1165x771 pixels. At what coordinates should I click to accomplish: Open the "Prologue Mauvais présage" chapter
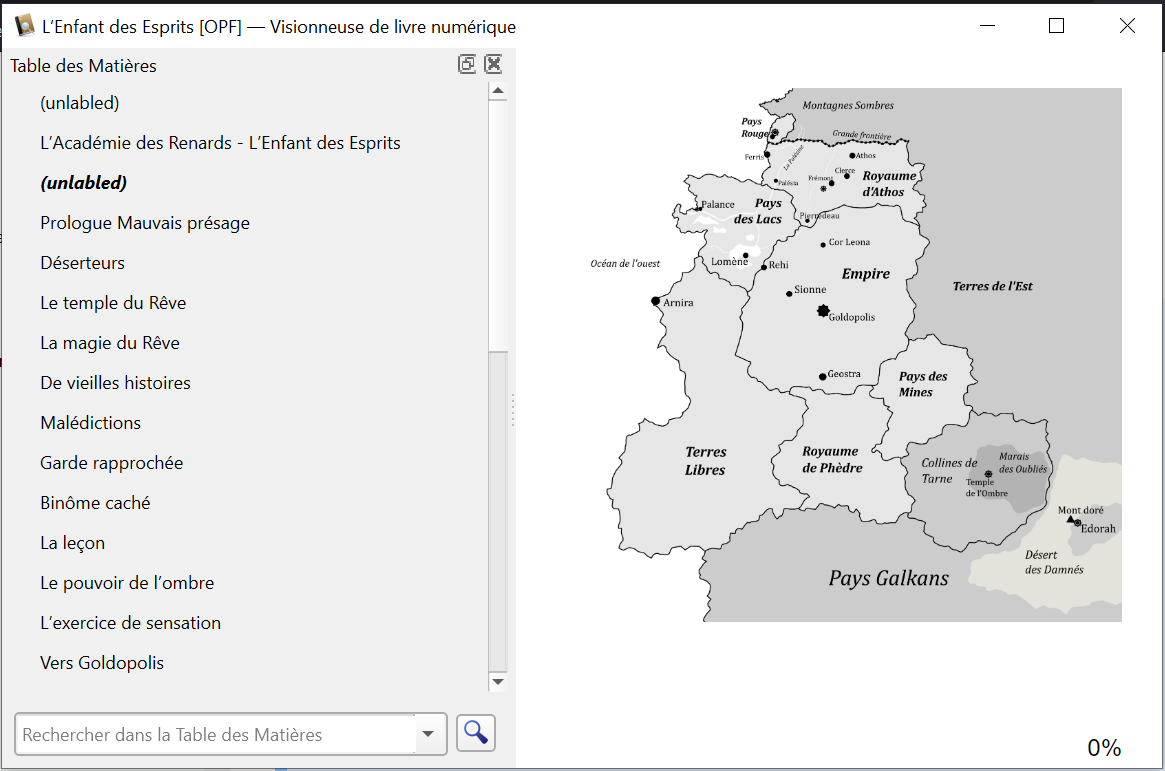click(145, 222)
